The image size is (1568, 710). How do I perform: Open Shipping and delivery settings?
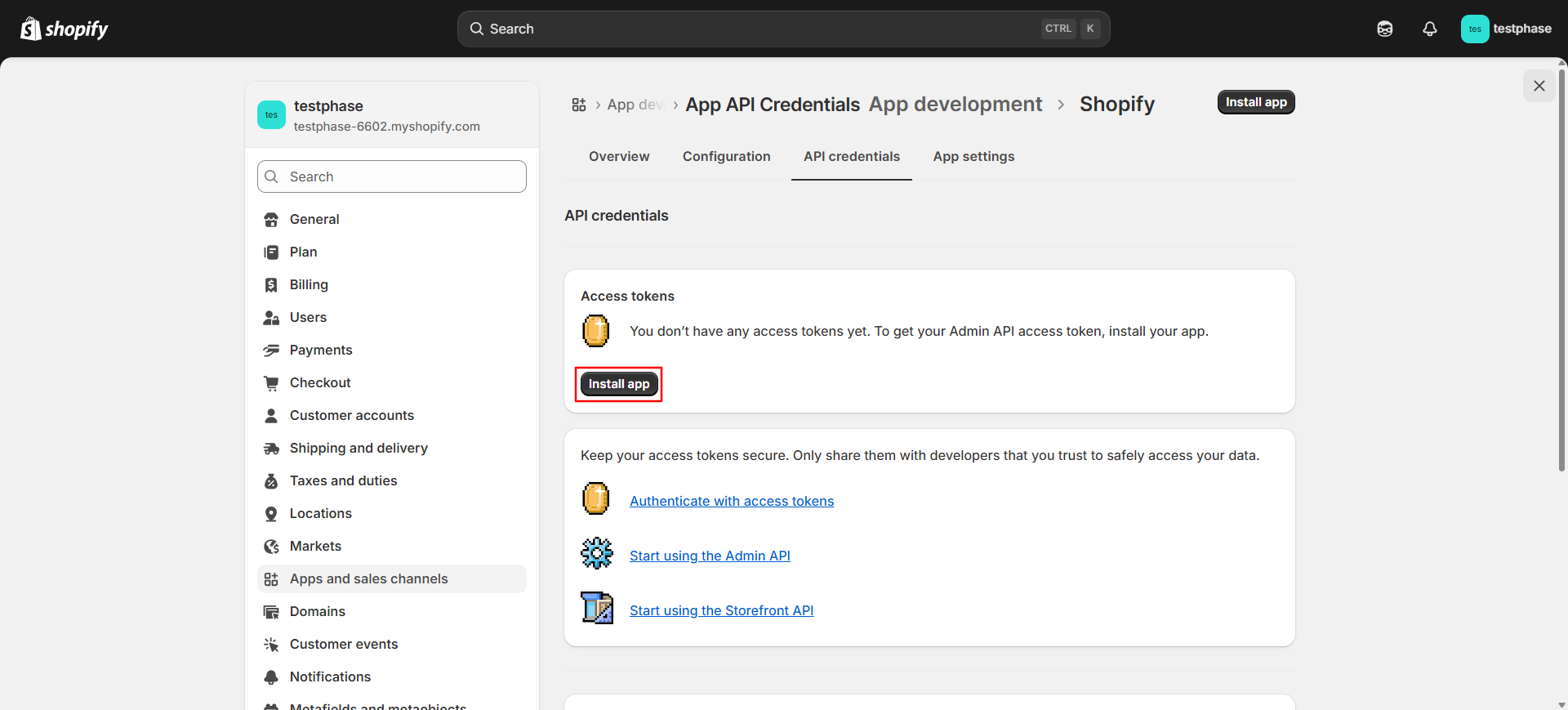click(x=392, y=448)
